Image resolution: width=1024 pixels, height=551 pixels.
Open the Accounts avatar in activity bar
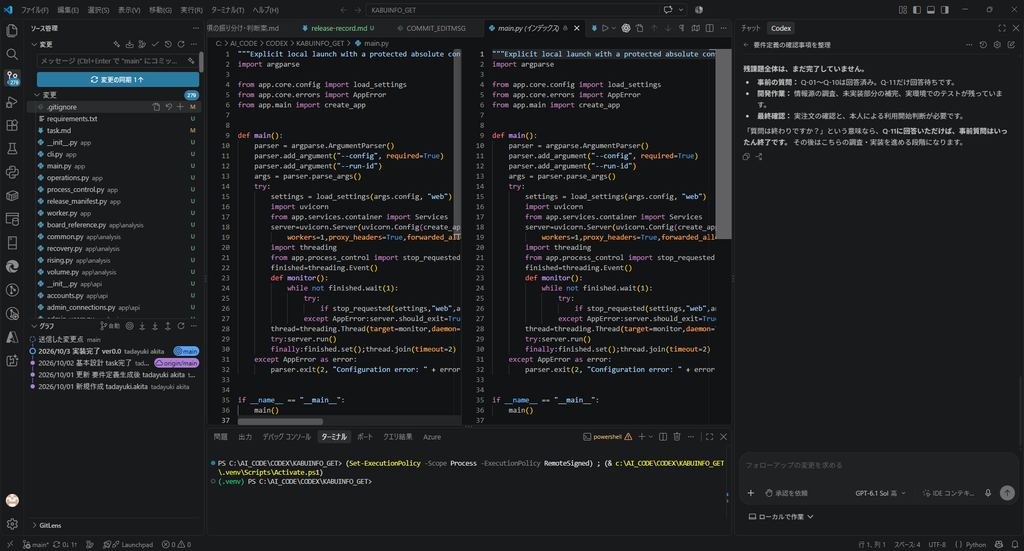pyautogui.click(x=12, y=500)
